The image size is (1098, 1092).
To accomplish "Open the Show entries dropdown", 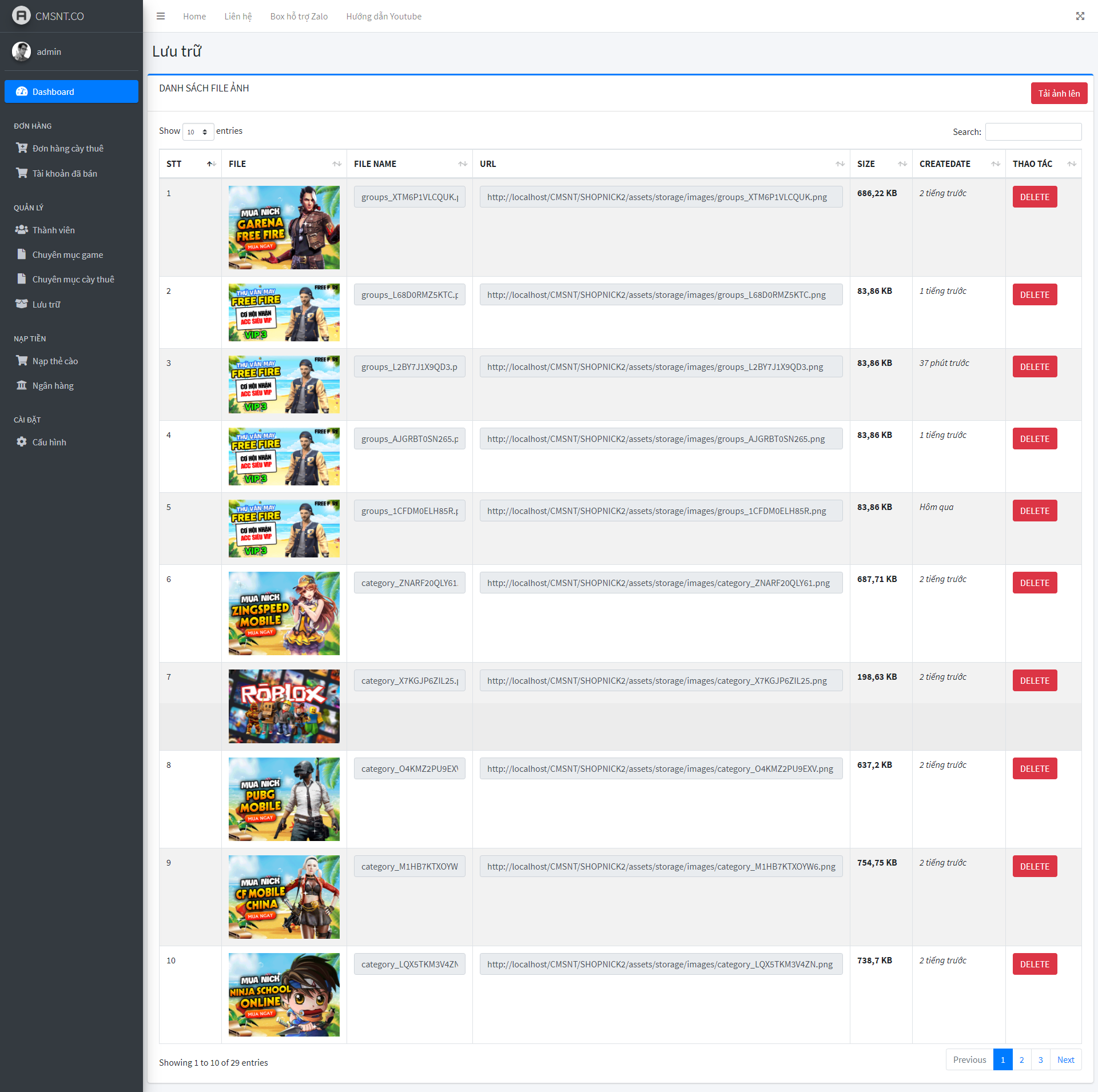I will pyautogui.click(x=198, y=131).
